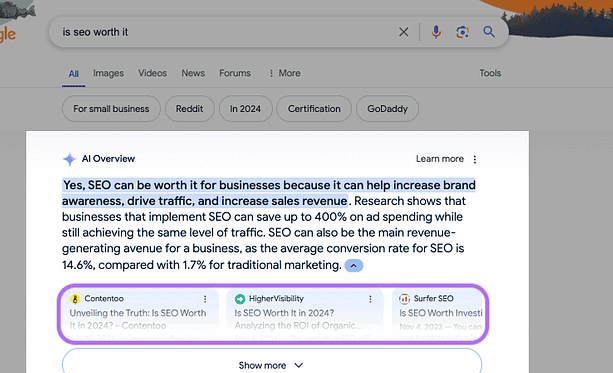Screen dimensions: 613x373
Task: Select the GoDaddy refinement chip
Action: tap(387, 109)
